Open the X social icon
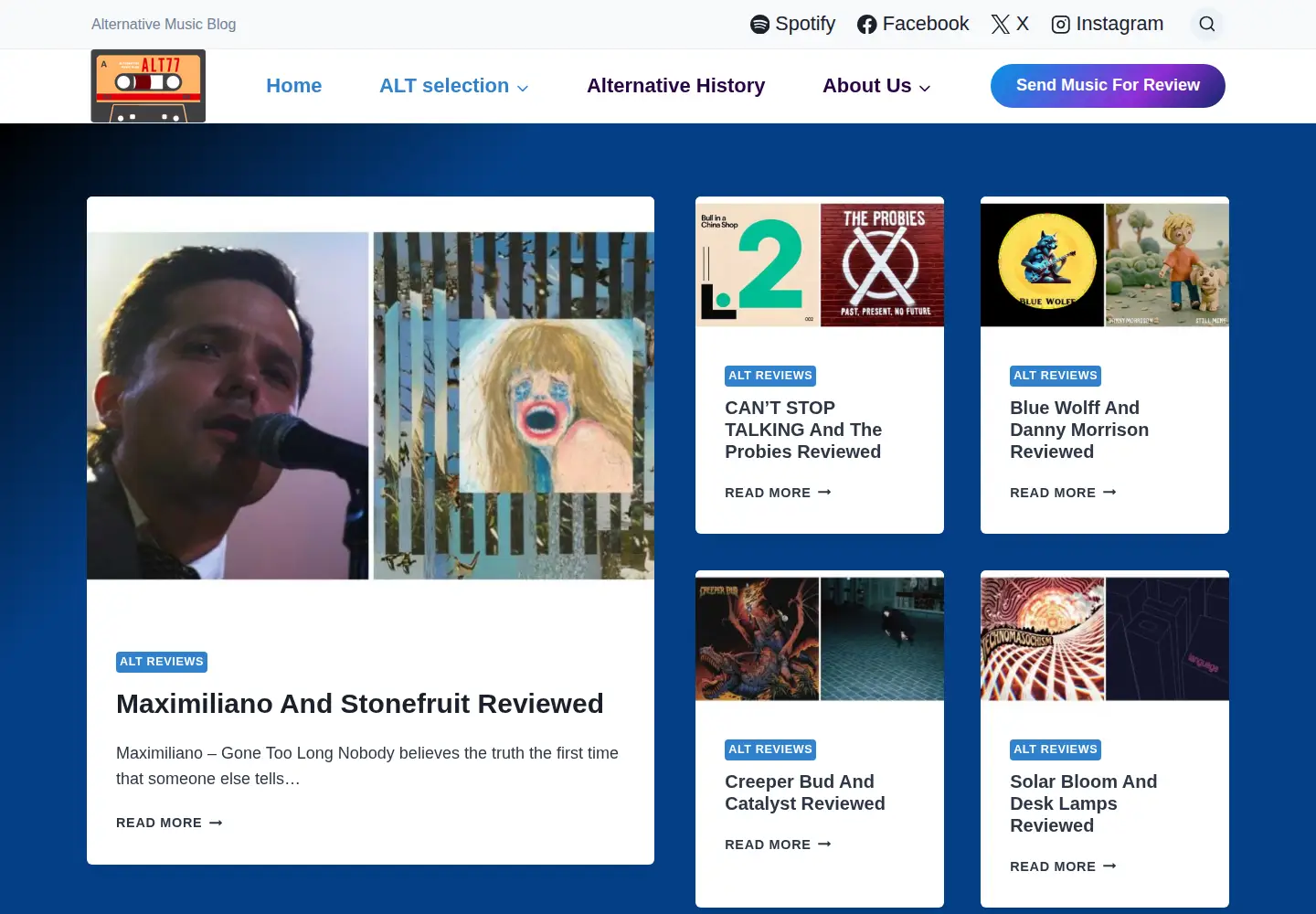 [x=1000, y=25]
